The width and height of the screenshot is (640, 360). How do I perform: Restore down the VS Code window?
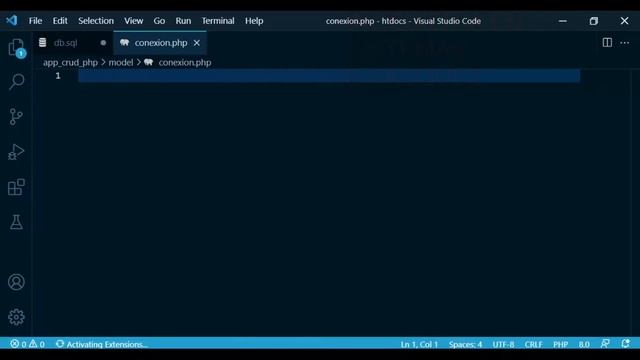tap(593, 21)
